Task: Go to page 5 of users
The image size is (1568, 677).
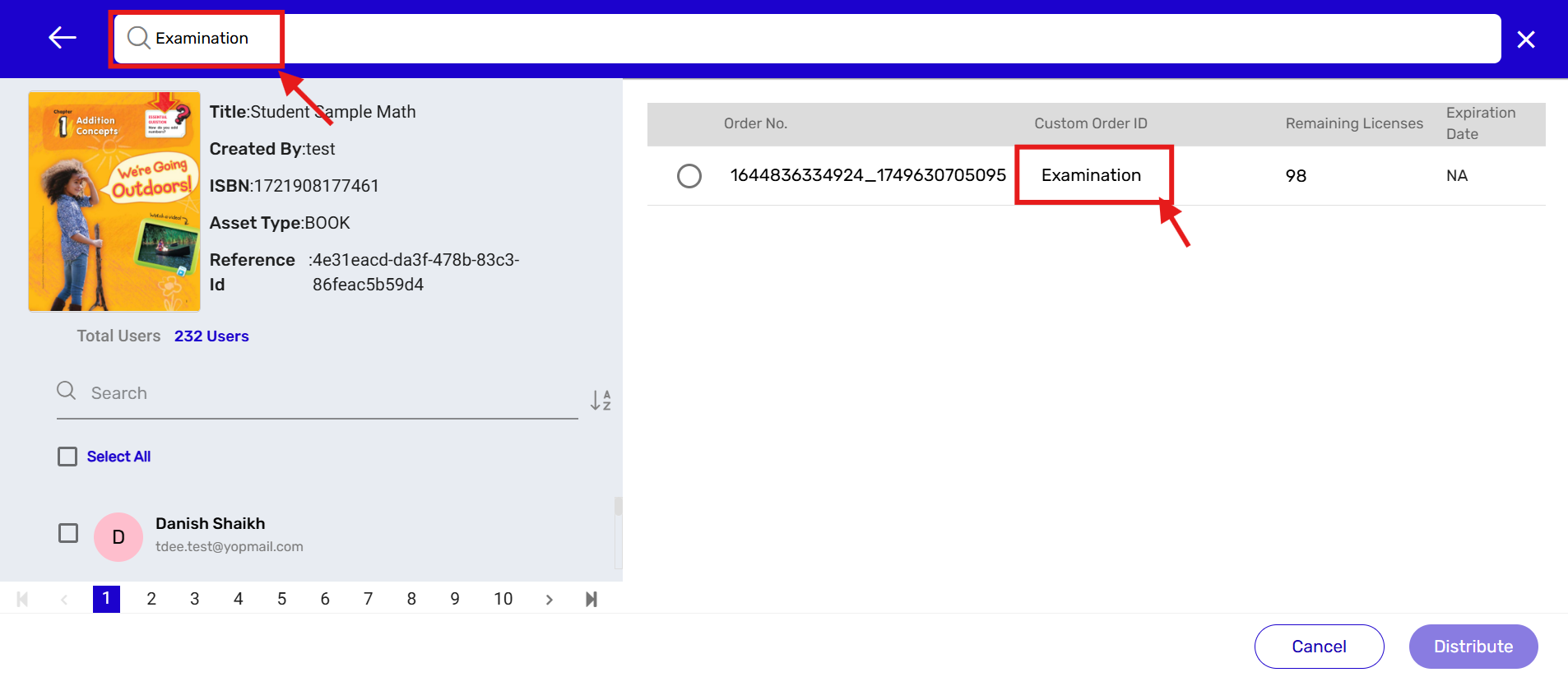Action: (x=281, y=600)
